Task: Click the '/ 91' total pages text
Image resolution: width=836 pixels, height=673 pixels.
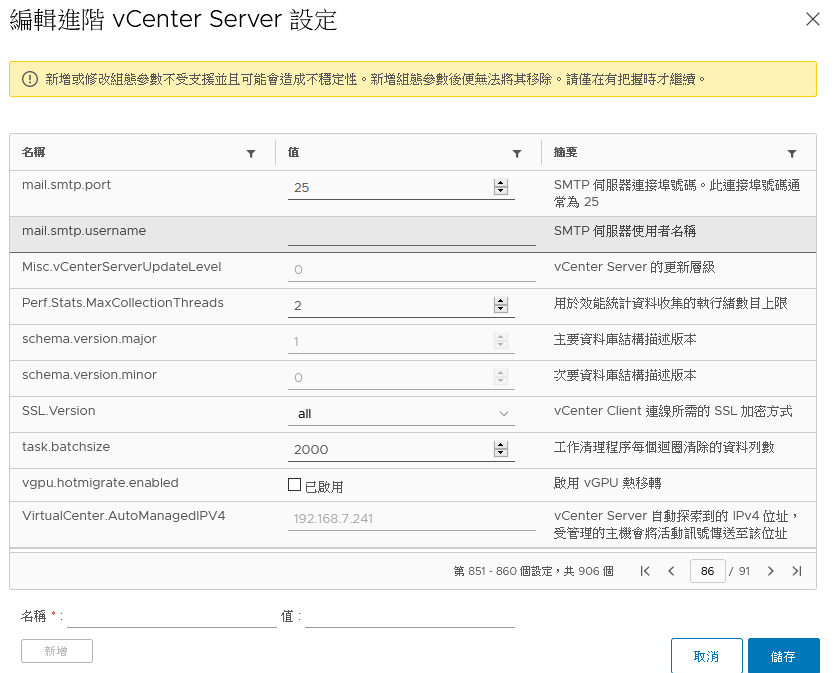Action: coord(739,571)
